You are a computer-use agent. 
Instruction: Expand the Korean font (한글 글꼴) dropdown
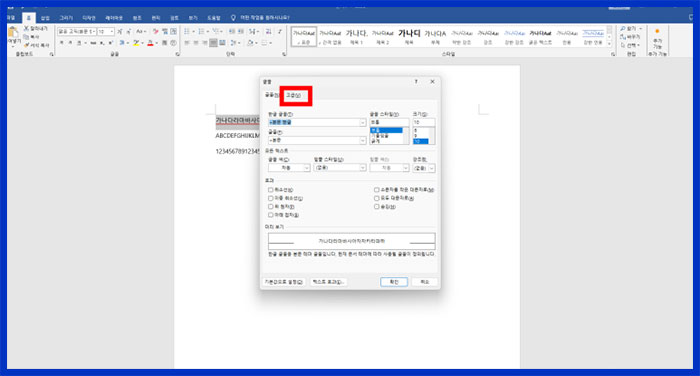tap(362, 122)
